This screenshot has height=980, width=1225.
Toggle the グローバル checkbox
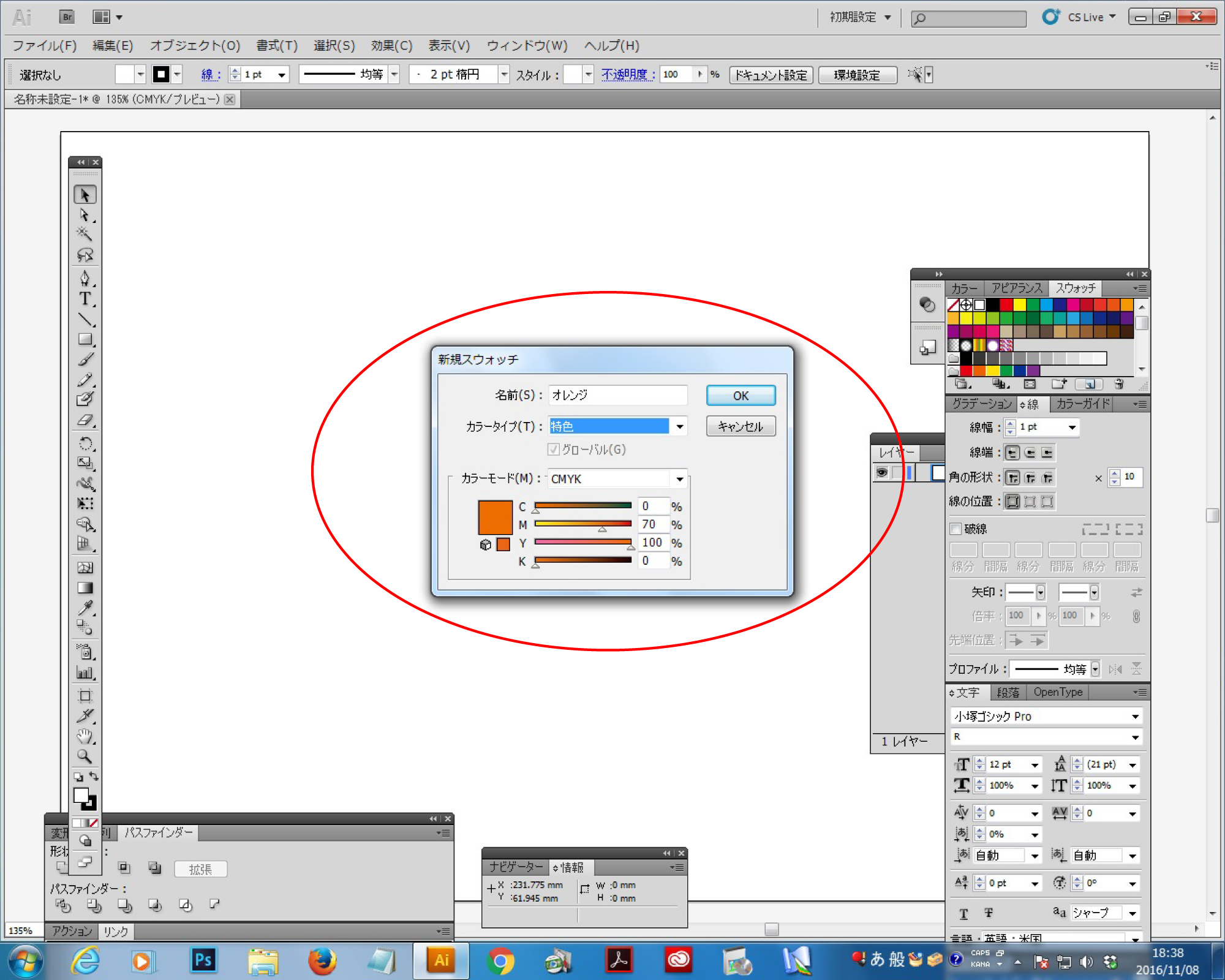pos(554,450)
